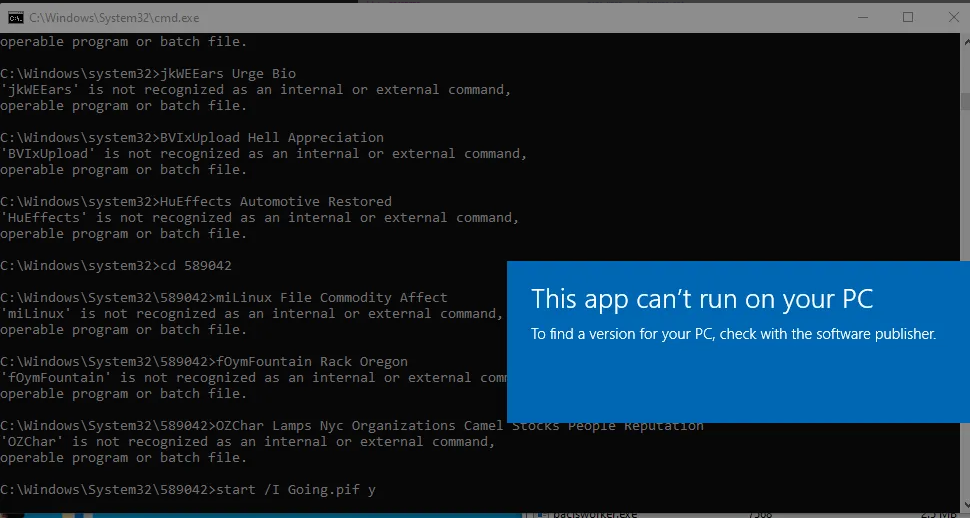Click the 'jkWEEars' is not recognized error line
The height and width of the screenshot is (518, 970).
(255, 90)
